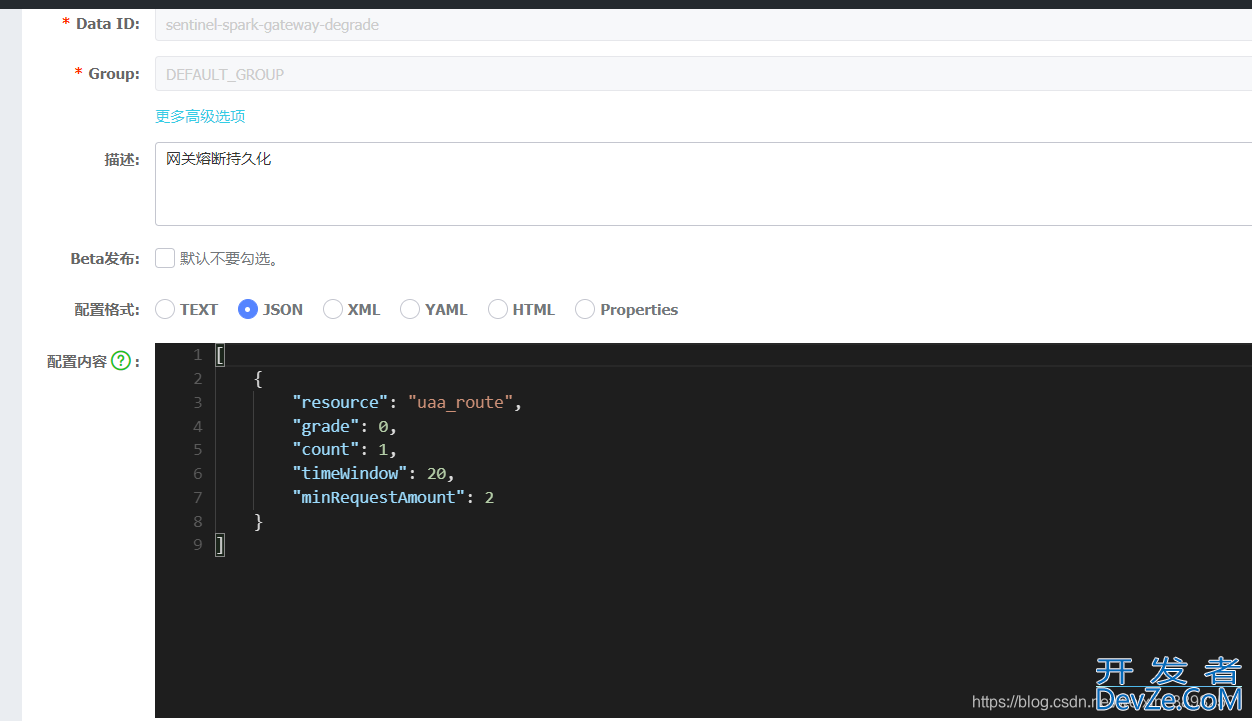Select the TEXT format radio button
Screen dimensions: 1252x721
tap(165, 309)
